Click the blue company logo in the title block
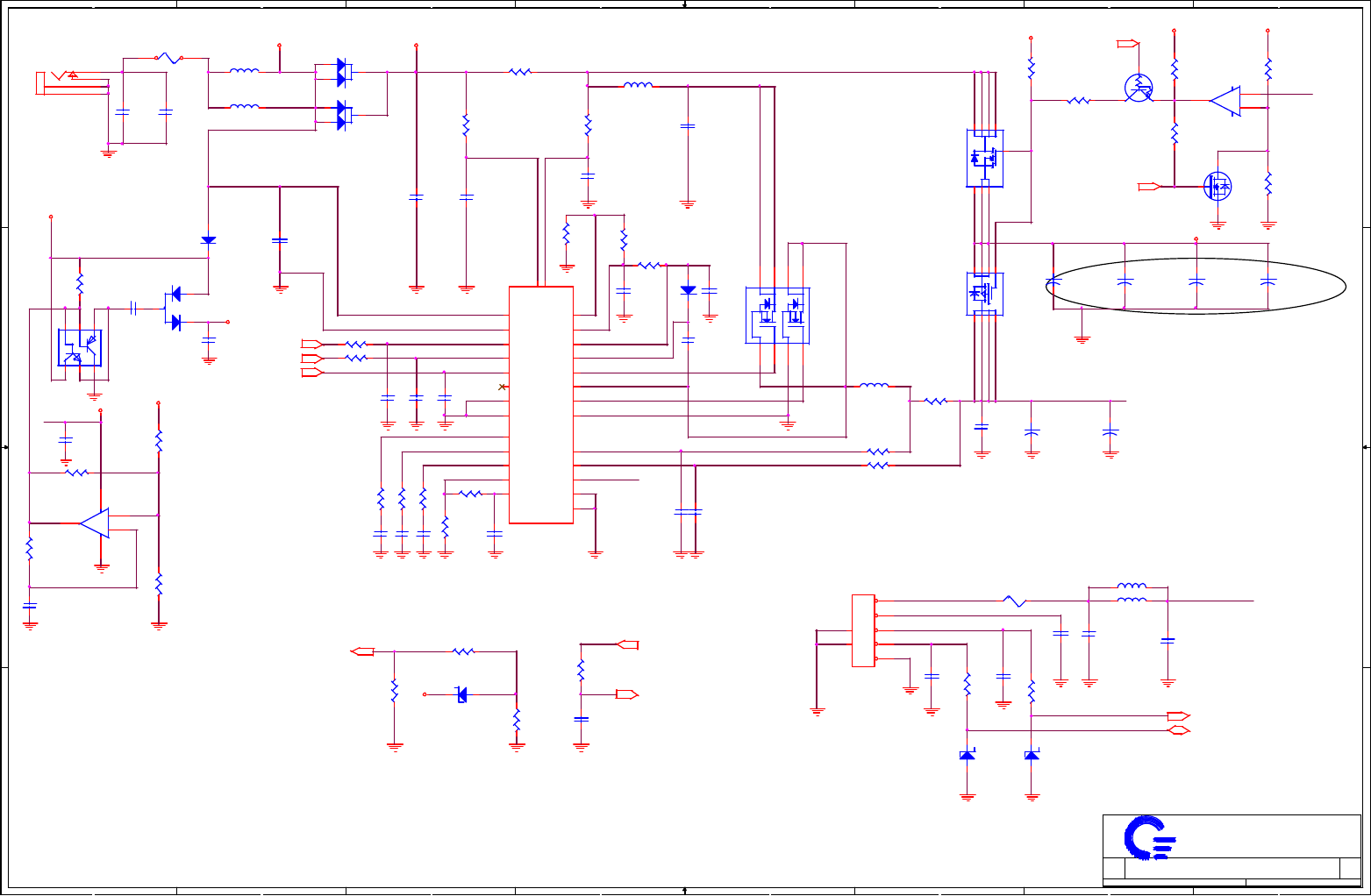 pos(1150,838)
